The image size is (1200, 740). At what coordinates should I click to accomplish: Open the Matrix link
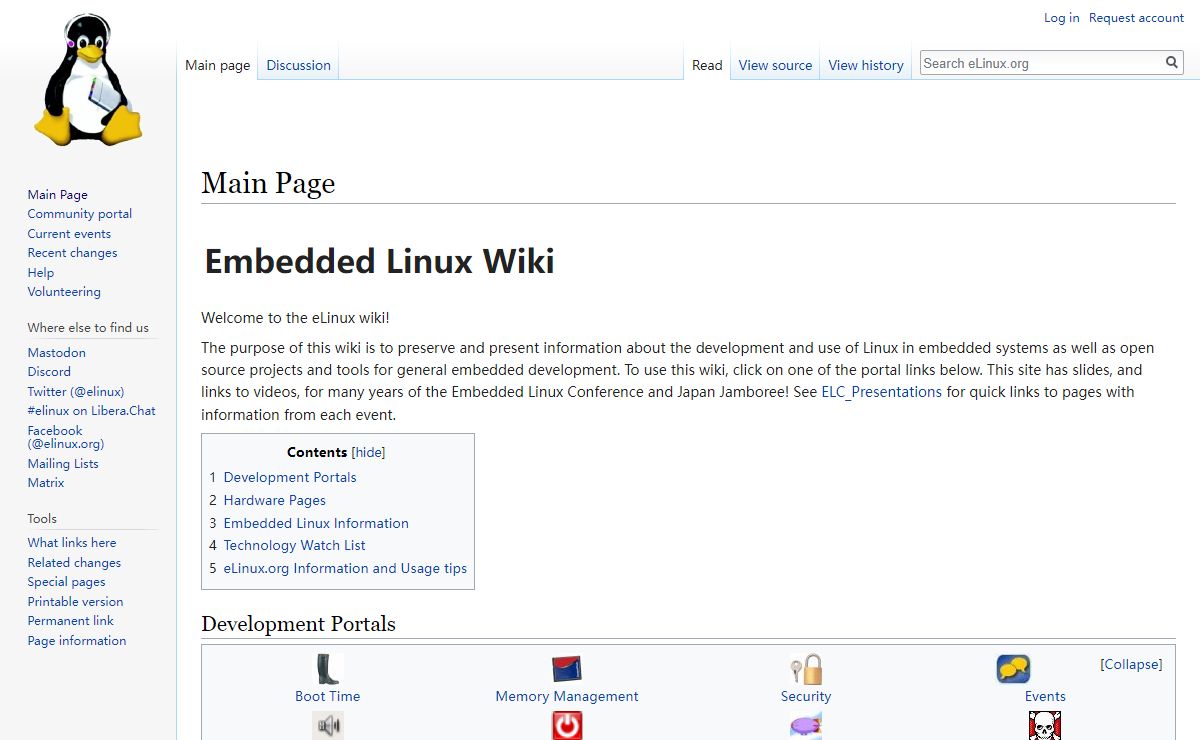[46, 483]
